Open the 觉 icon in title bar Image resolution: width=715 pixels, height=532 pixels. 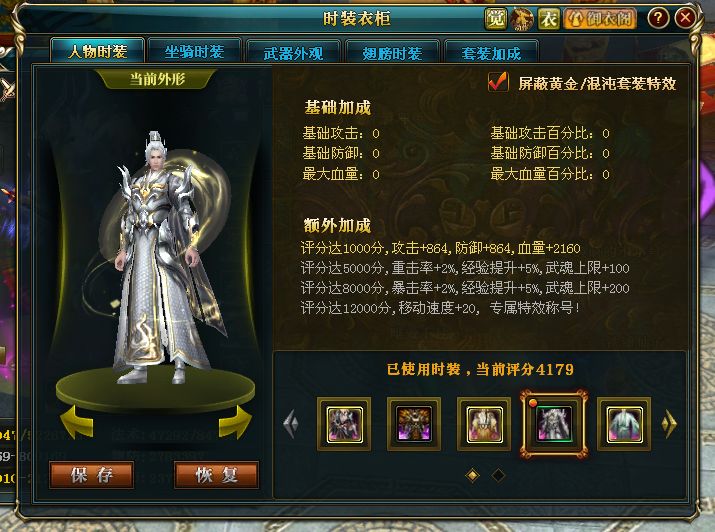point(495,19)
